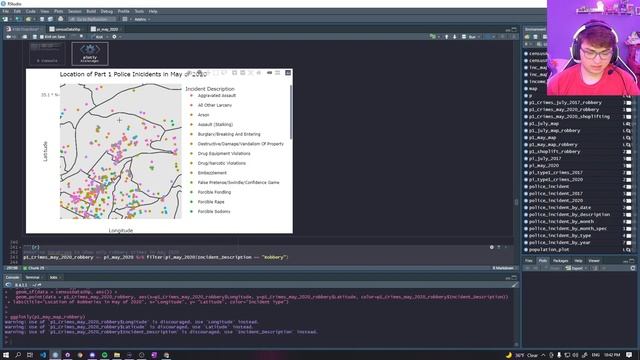The image size is (640, 360).
Task: Click the Save toolbar icon
Action: coord(42,19)
